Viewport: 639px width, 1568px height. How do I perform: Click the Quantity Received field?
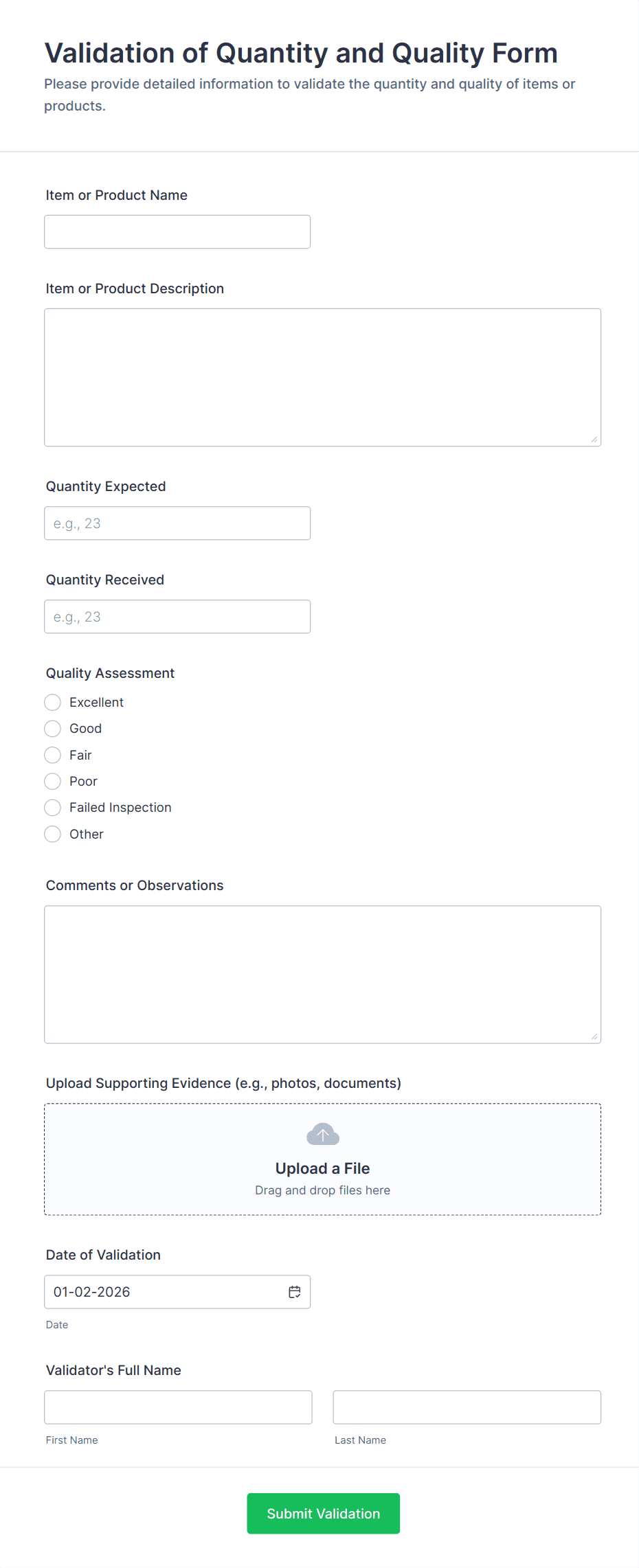177,617
